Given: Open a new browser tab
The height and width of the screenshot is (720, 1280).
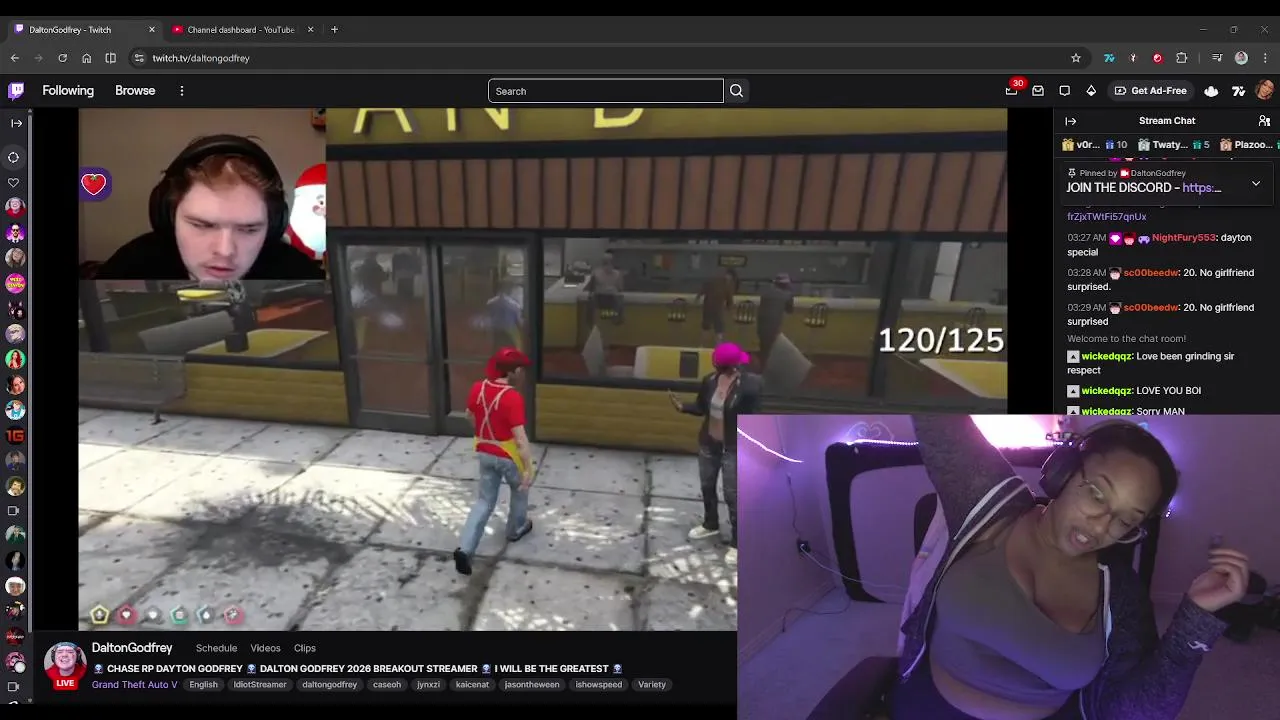Looking at the screenshot, I should [x=334, y=30].
